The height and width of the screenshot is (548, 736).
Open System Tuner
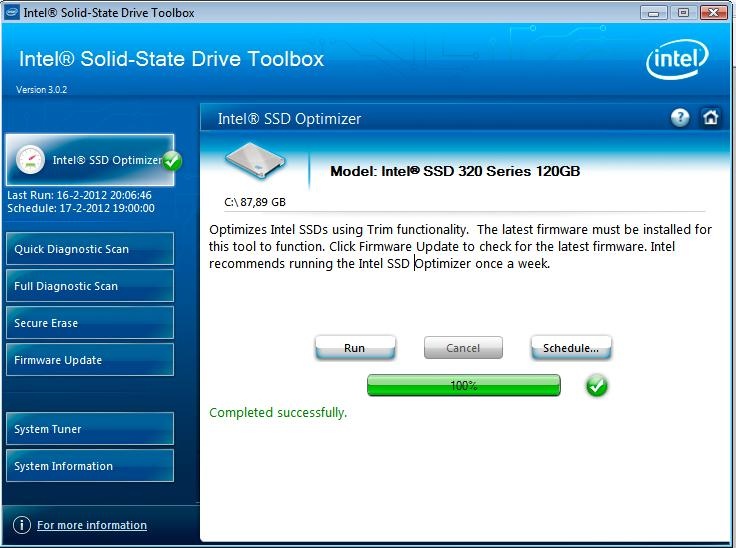(x=90, y=429)
